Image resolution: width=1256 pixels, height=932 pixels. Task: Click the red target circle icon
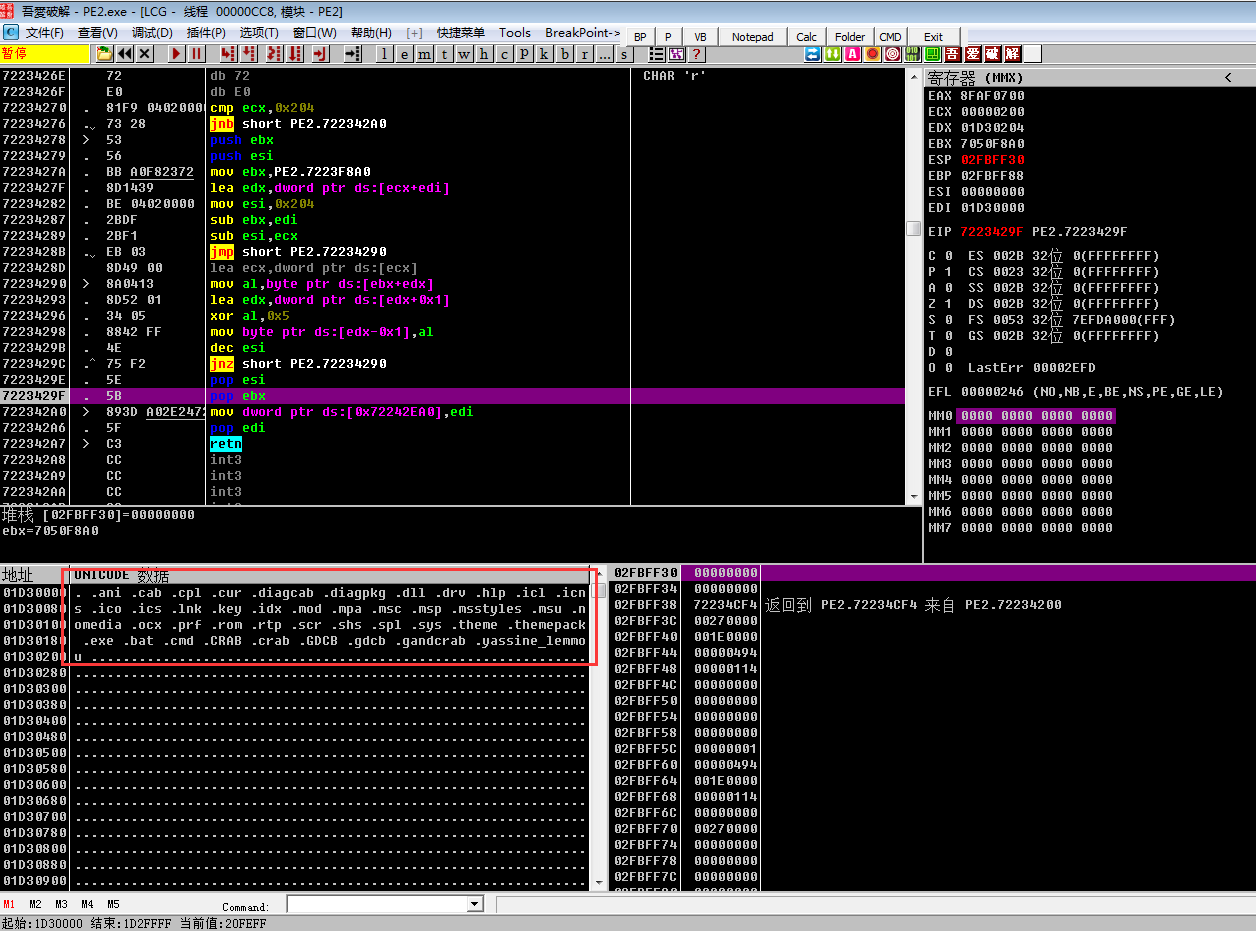pos(893,54)
